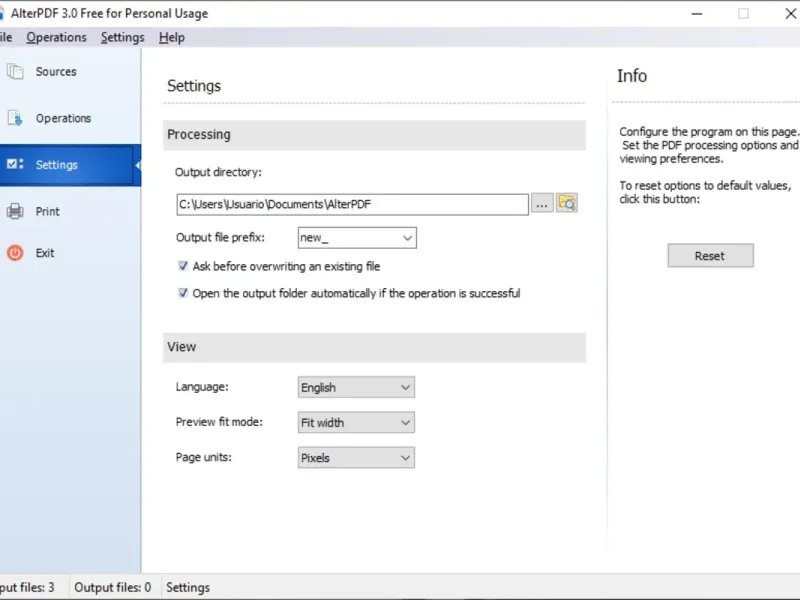The height and width of the screenshot is (600, 800).
Task: Toggle Open the output folder automatically checkbox
Action: tap(183, 293)
